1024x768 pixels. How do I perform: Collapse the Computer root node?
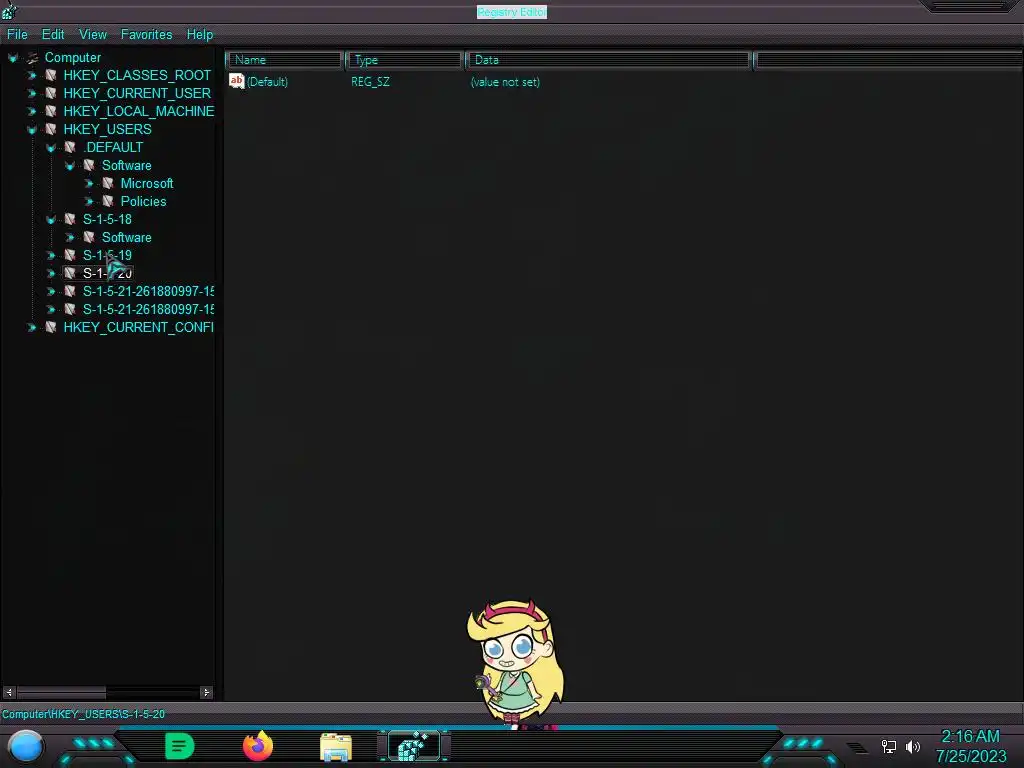[x=12, y=58]
